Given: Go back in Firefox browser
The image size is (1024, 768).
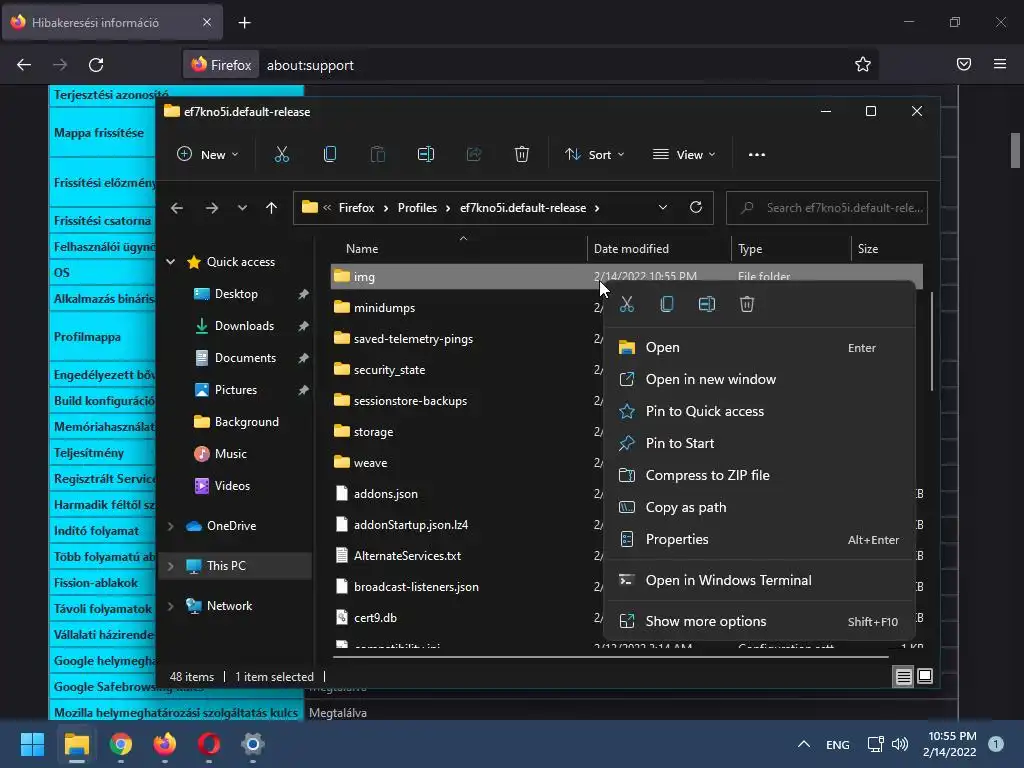Looking at the screenshot, I should (24, 65).
